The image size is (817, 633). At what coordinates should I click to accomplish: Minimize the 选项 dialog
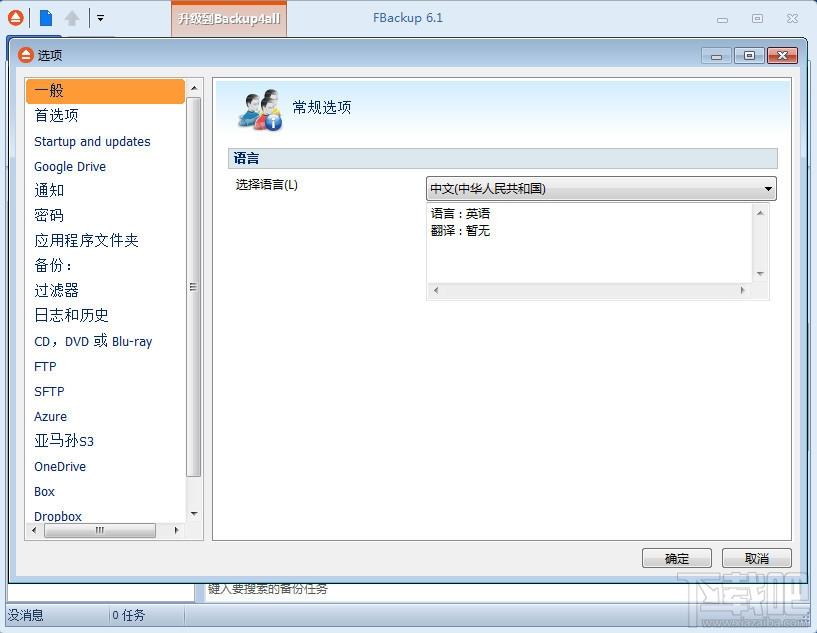tap(716, 56)
